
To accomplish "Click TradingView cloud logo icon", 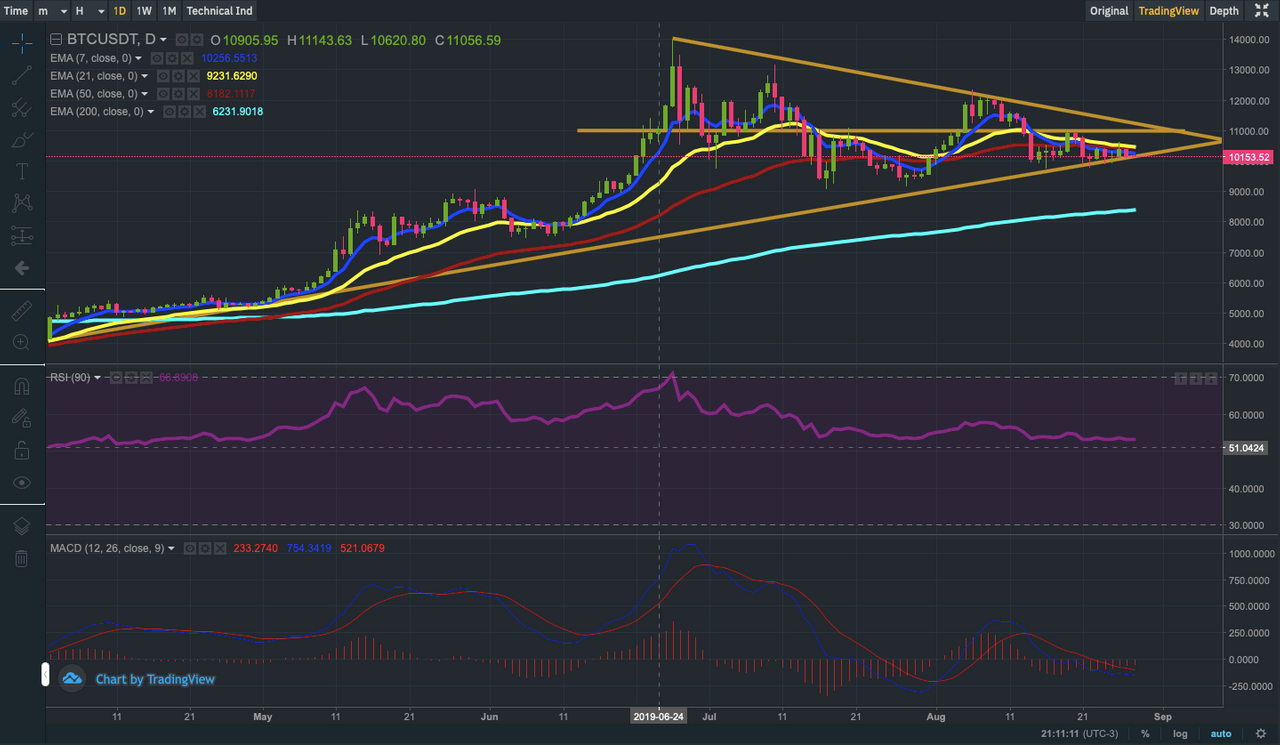I will [72, 679].
